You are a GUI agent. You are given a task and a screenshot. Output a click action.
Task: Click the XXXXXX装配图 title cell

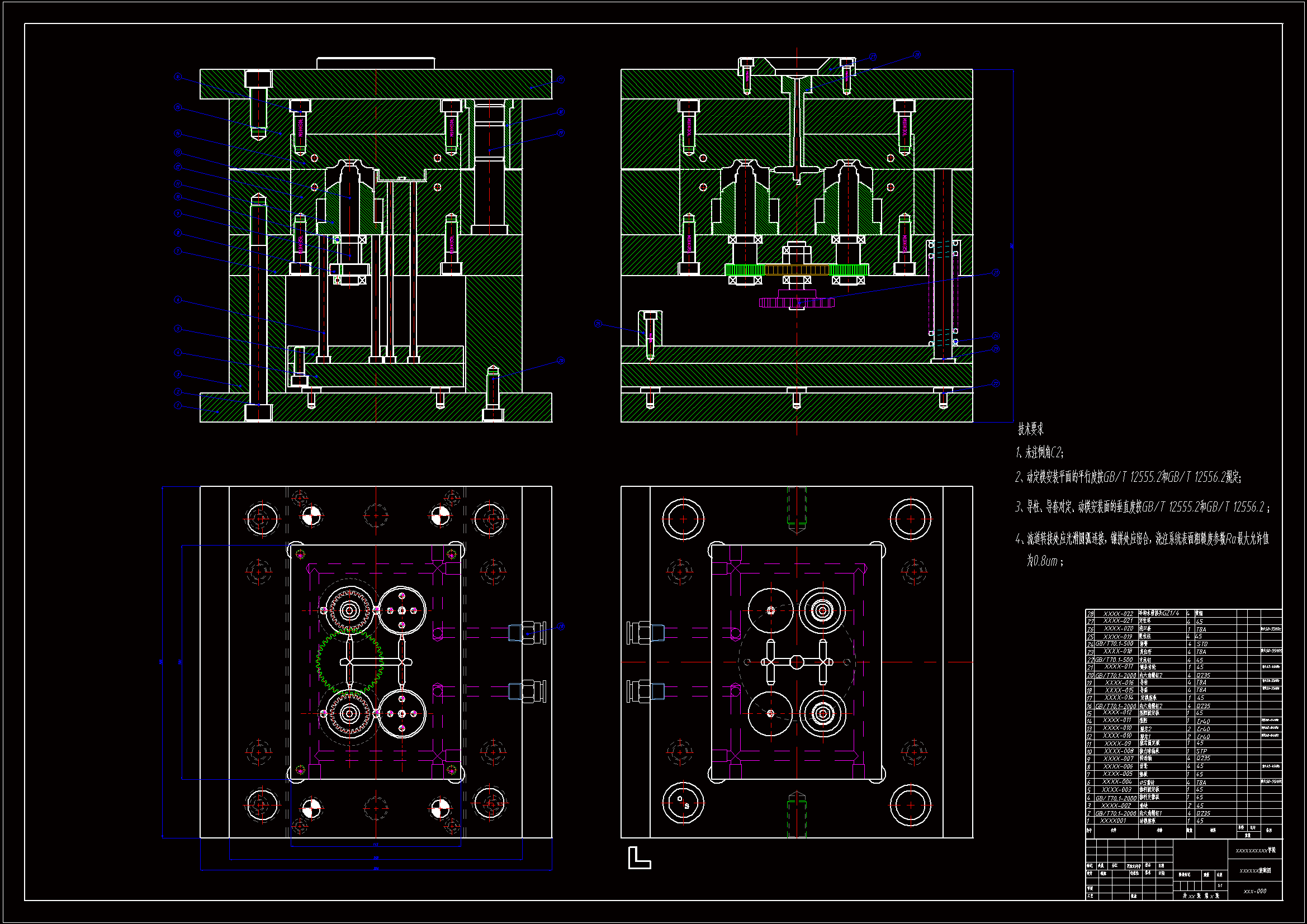coord(1254,870)
